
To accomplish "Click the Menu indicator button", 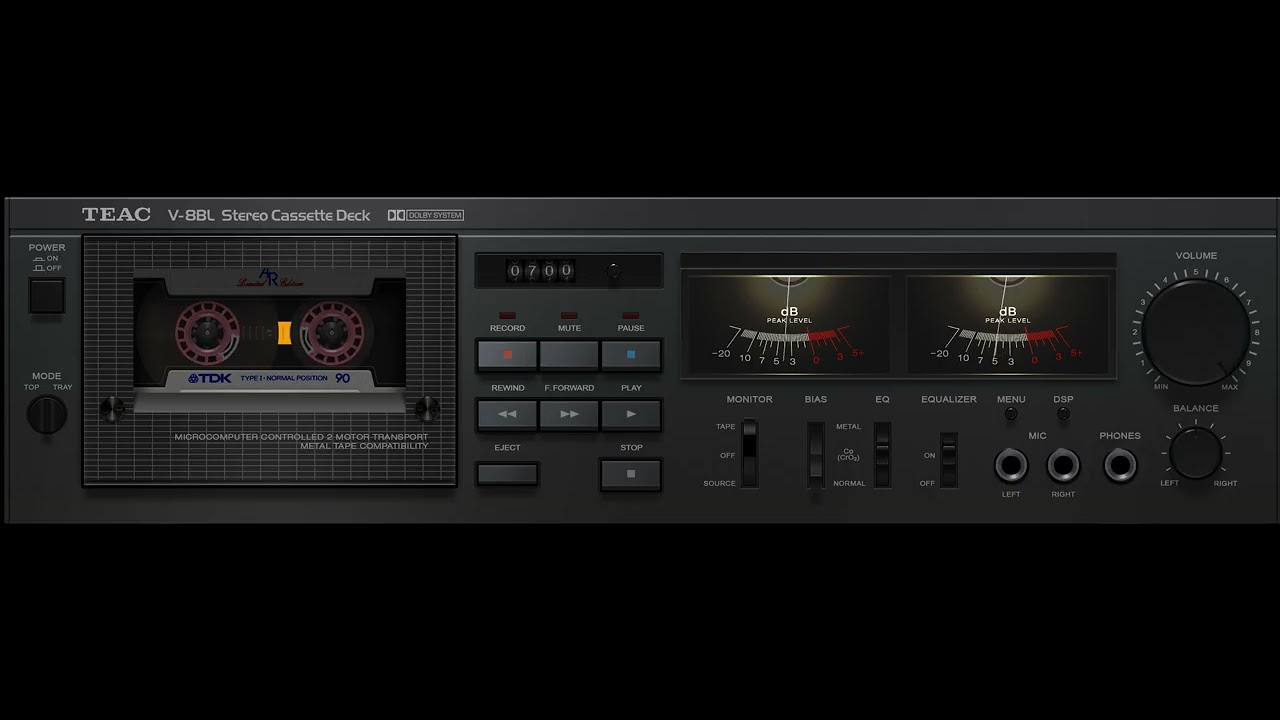I will [x=1011, y=413].
